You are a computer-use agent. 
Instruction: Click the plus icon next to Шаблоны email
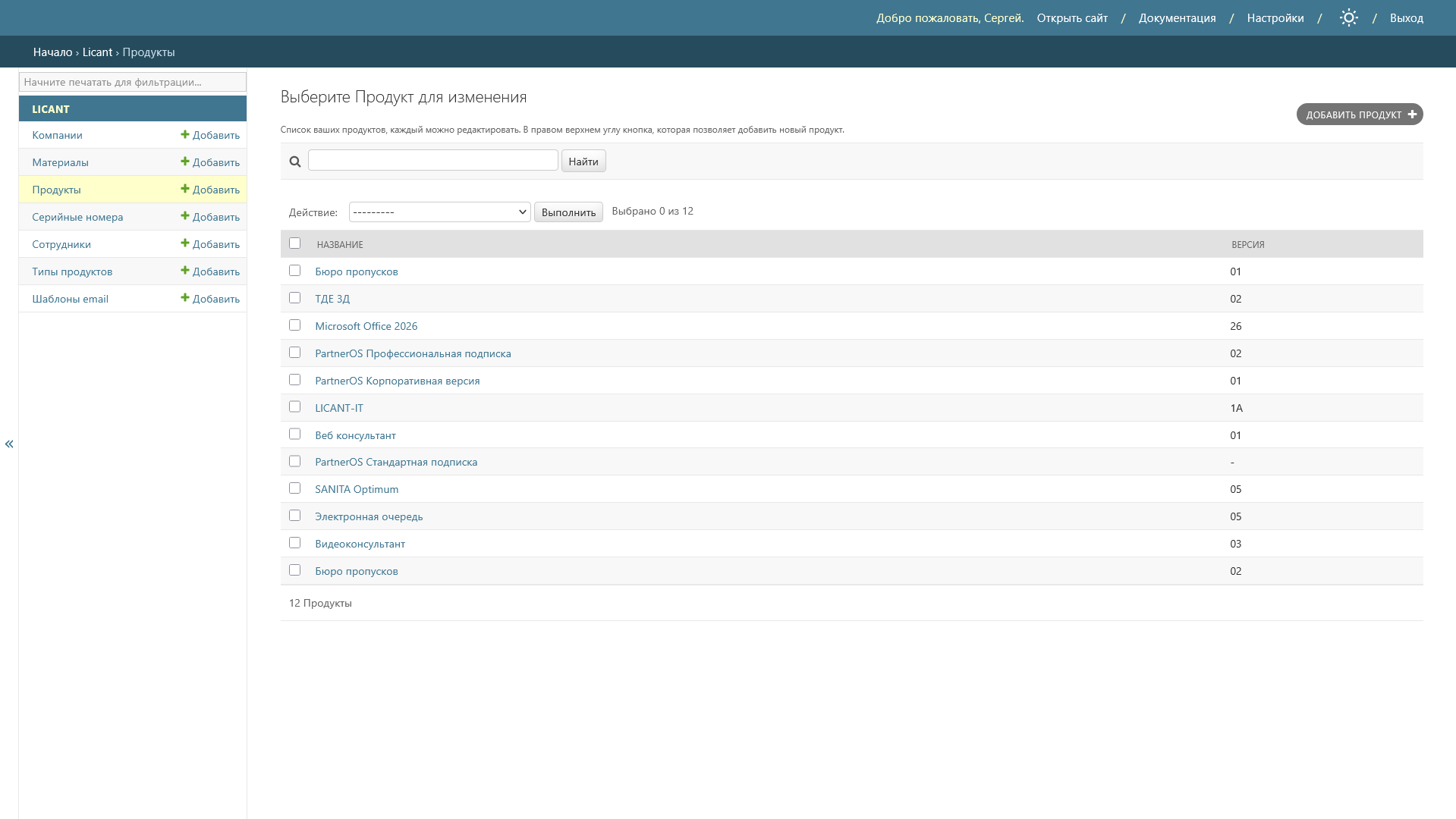(185, 299)
